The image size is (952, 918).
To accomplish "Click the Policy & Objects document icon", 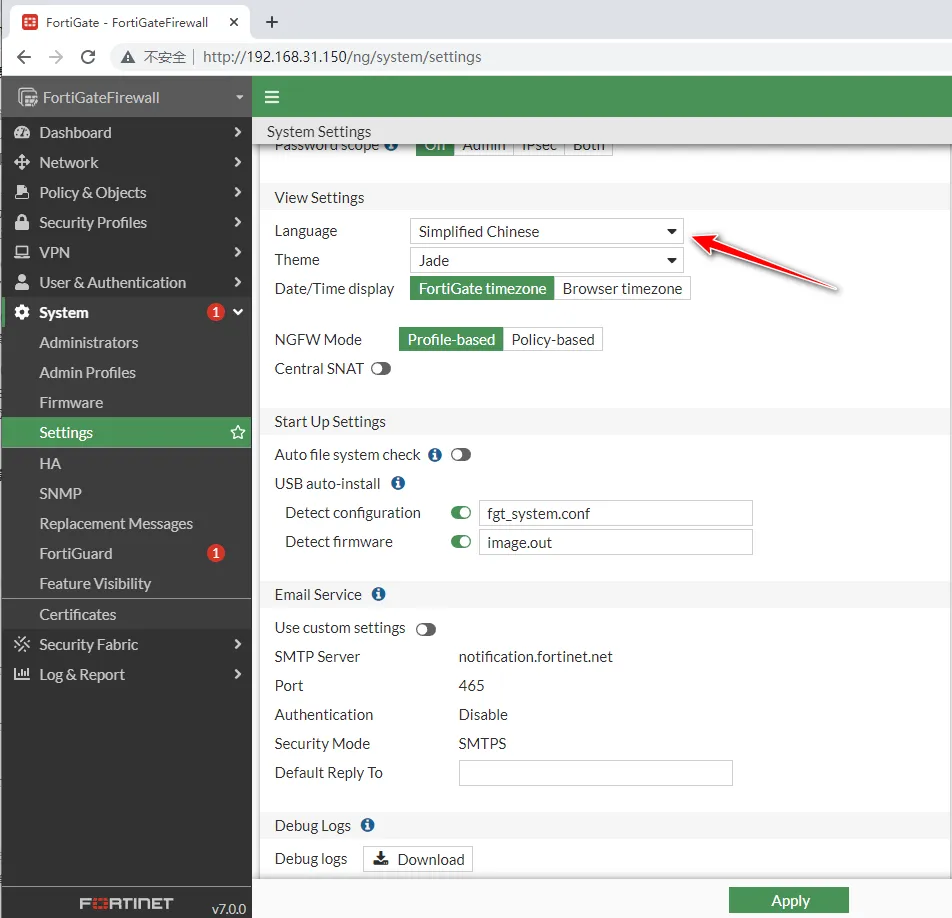I will click(22, 192).
